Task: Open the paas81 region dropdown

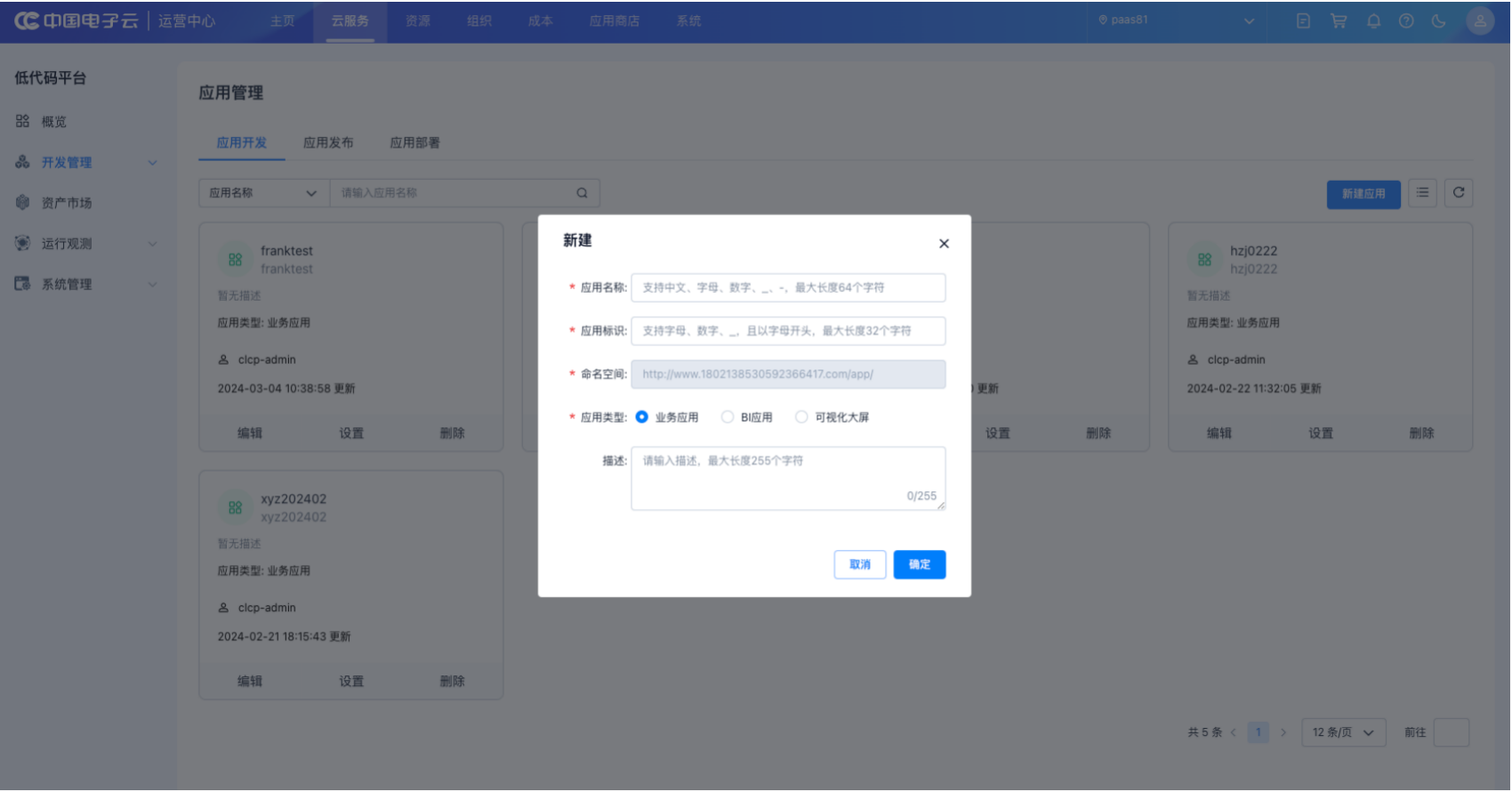Action: 1177,20
